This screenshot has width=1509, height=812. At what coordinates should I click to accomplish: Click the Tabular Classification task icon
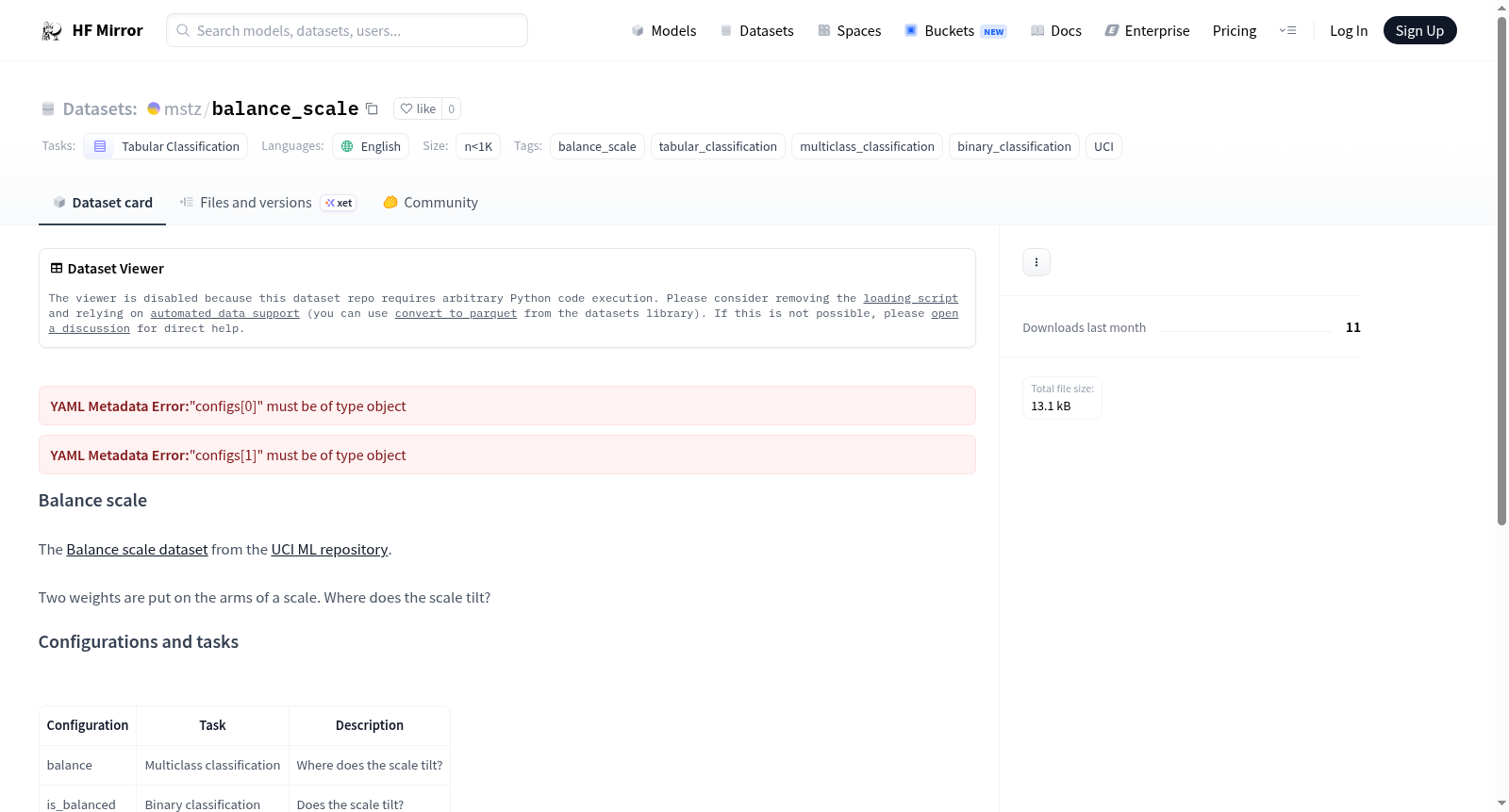[x=100, y=146]
